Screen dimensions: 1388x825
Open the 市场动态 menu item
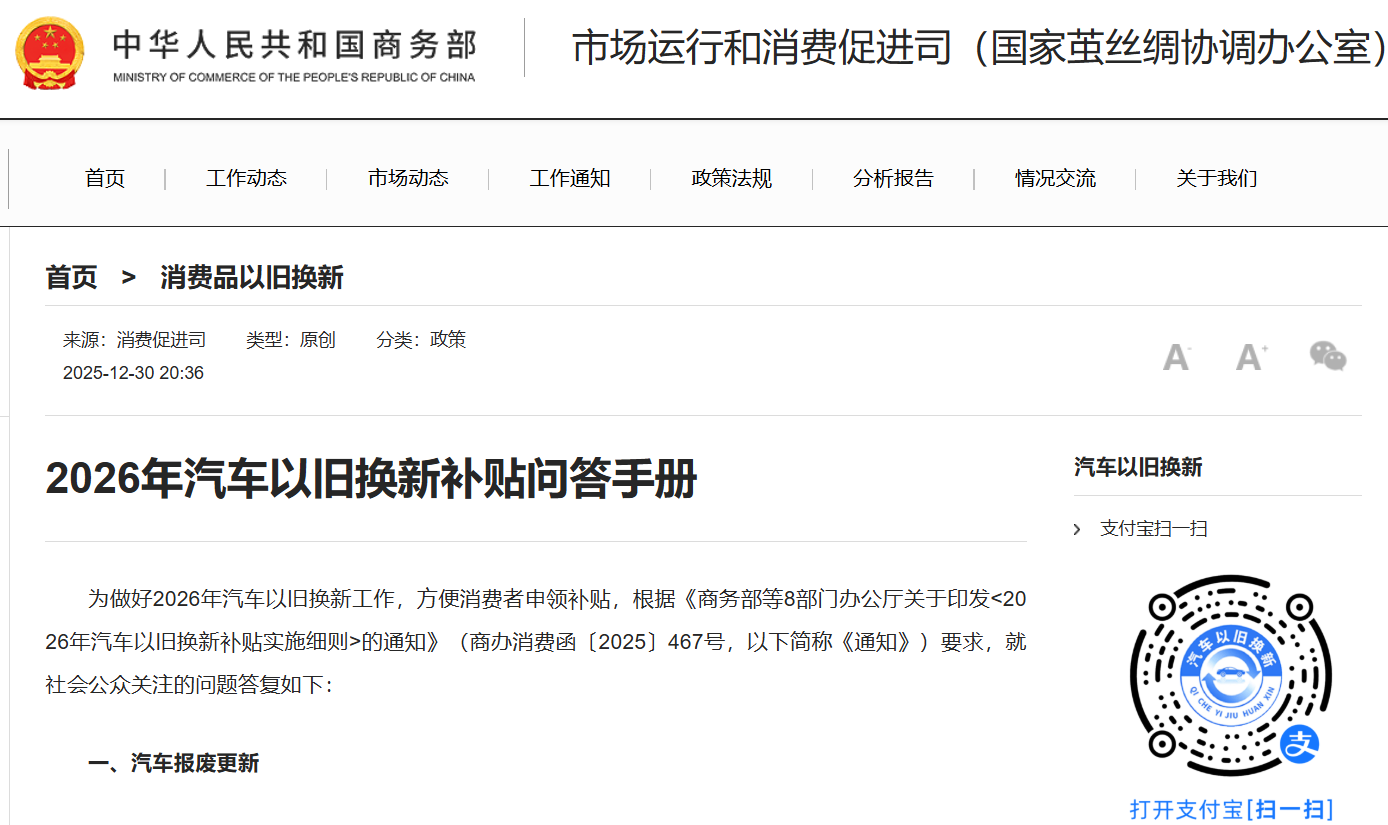point(407,178)
